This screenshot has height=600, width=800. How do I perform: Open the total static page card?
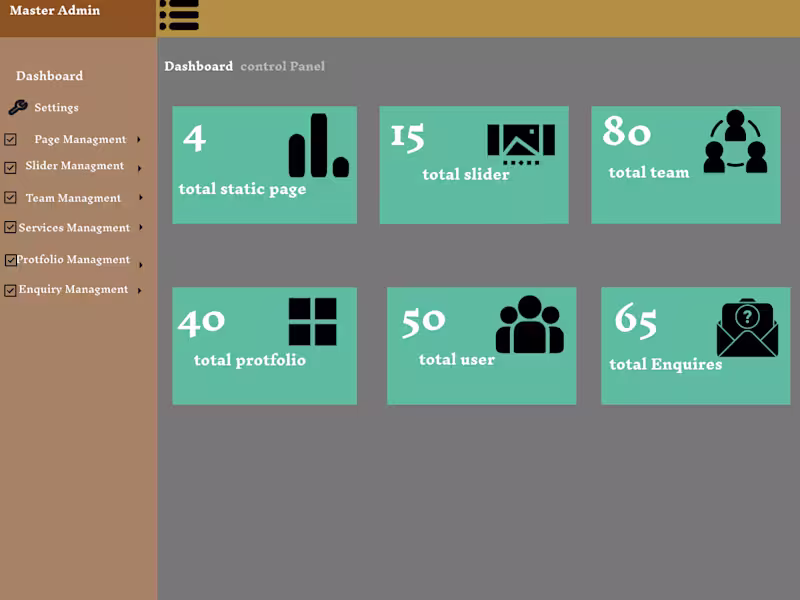pyautogui.click(x=264, y=165)
